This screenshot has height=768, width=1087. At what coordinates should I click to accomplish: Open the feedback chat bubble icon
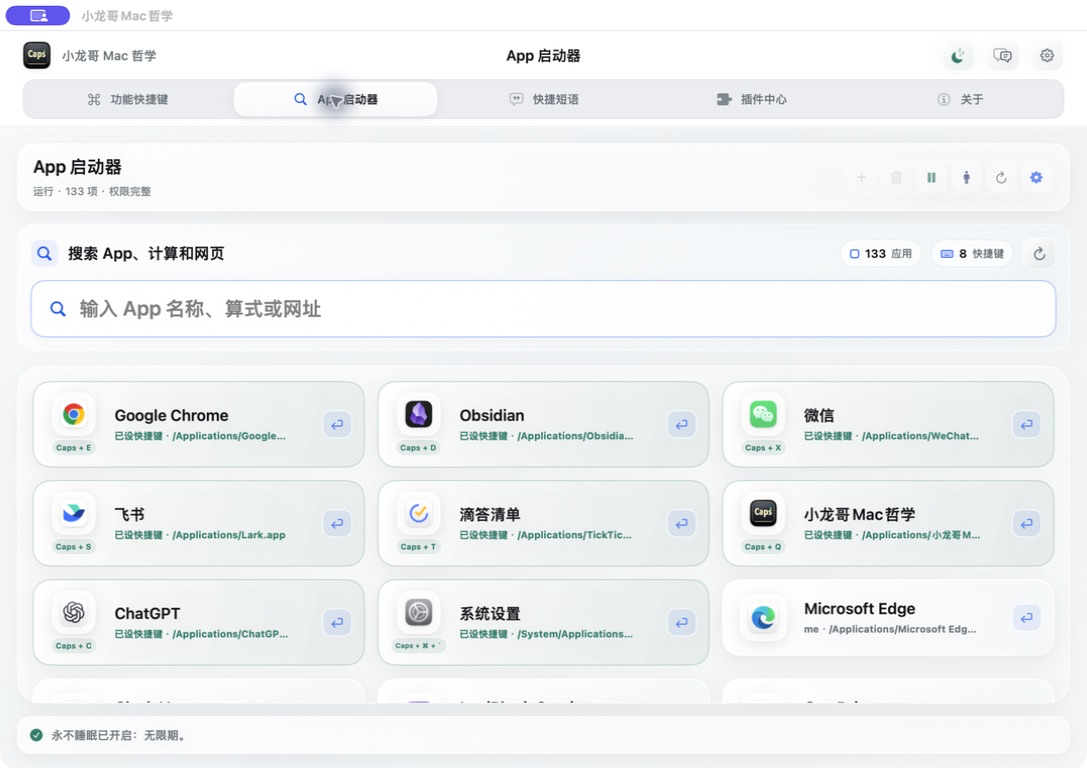(x=1002, y=55)
